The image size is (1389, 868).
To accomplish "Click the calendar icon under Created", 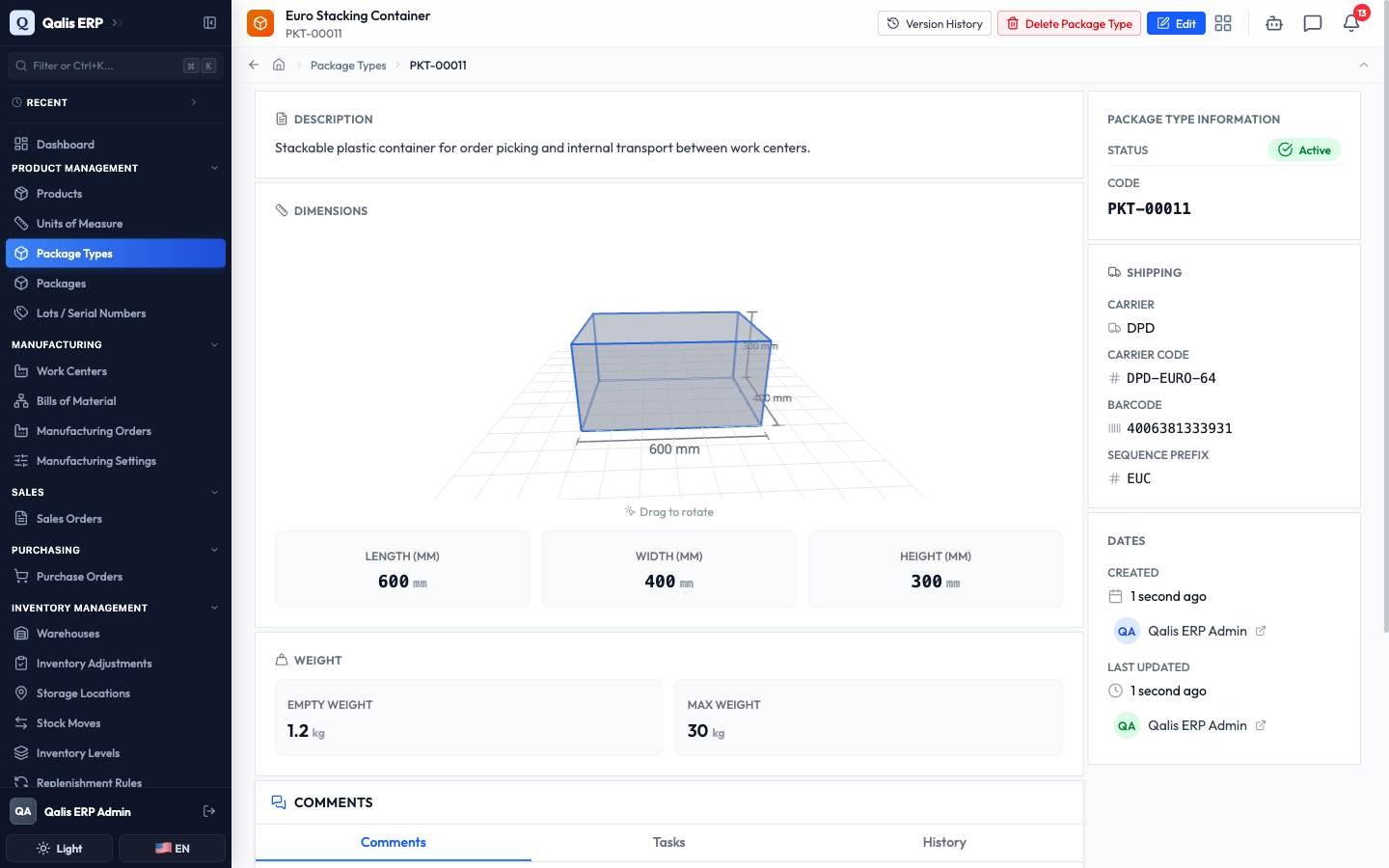I will (1115, 596).
